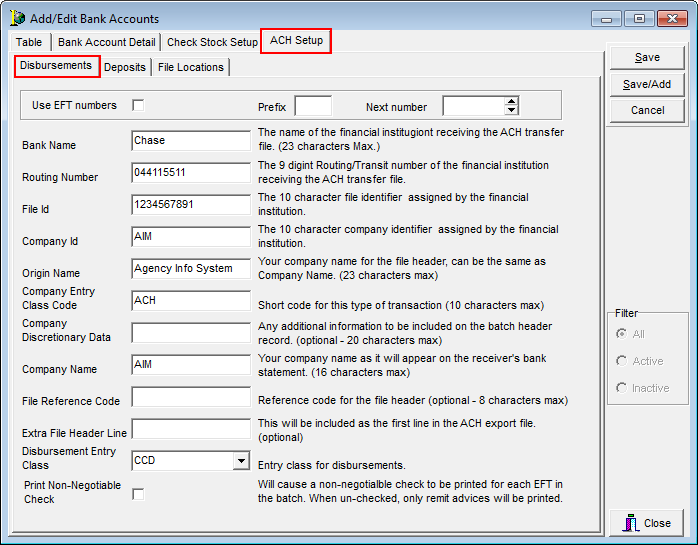Switch to the Bank Account Detail tab
The height and width of the screenshot is (545, 698).
107,42
